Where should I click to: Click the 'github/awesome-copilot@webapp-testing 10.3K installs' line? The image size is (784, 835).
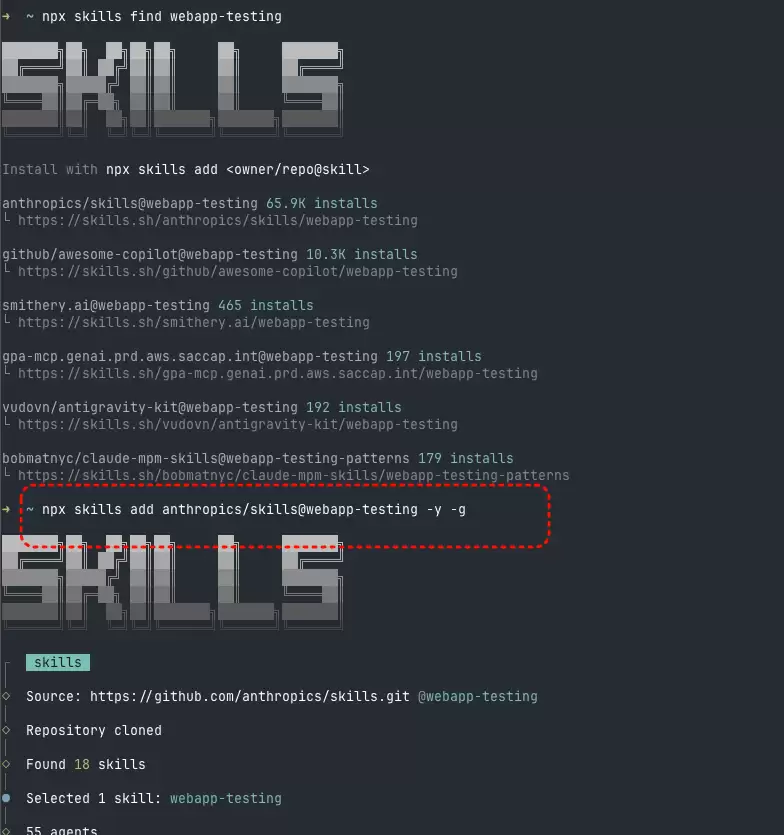coord(210,255)
